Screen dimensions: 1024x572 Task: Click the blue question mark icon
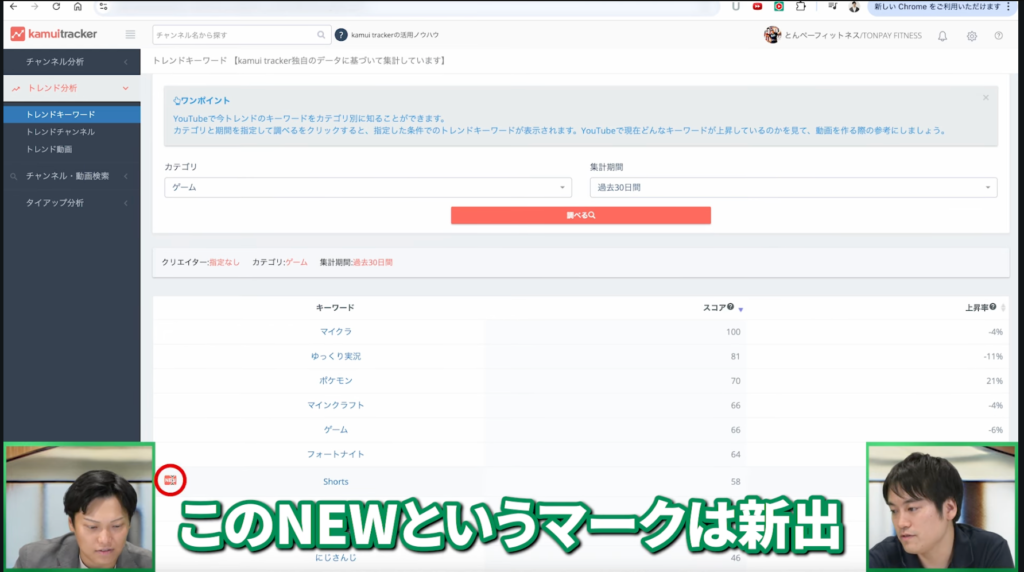pyautogui.click(x=341, y=35)
